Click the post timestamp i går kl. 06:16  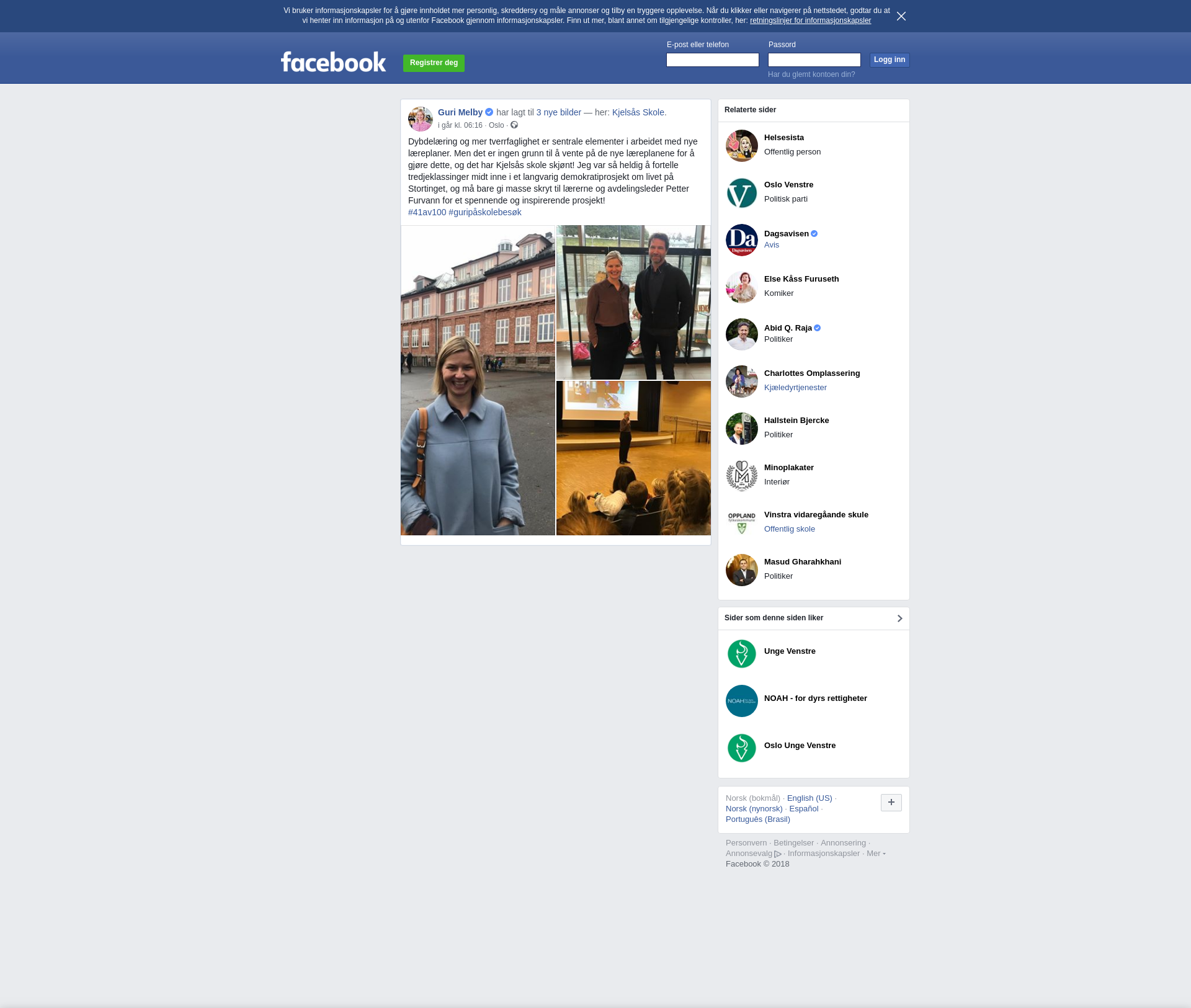coord(460,125)
